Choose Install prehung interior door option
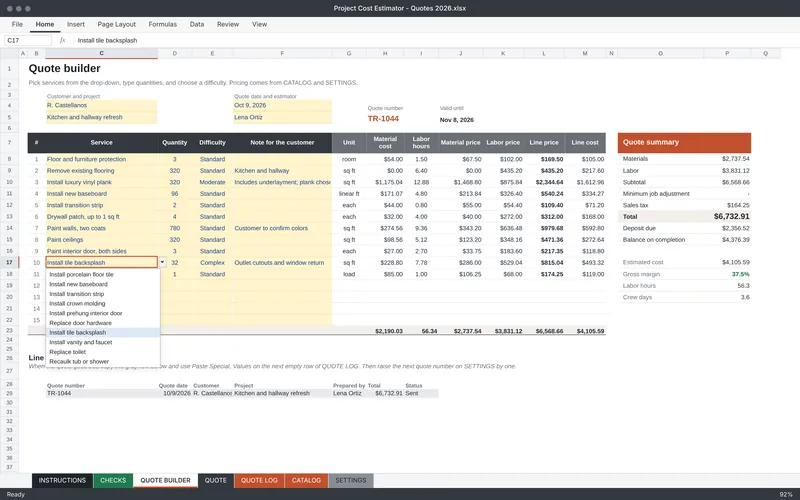800x500 pixels. (103, 313)
